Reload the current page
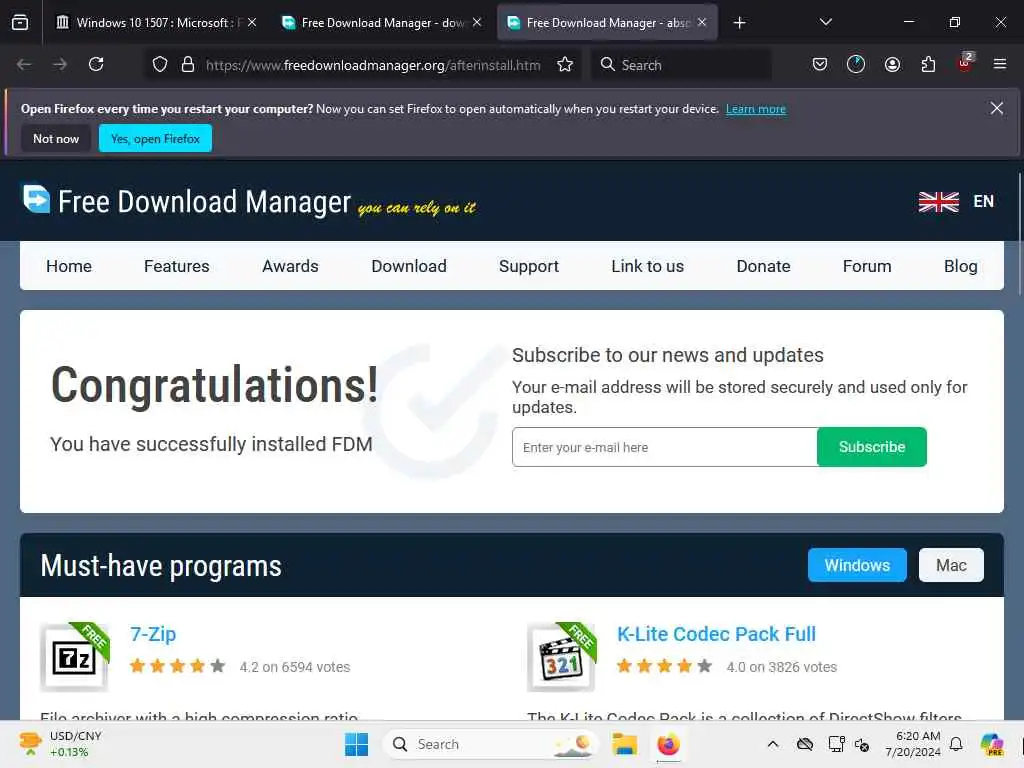The height and width of the screenshot is (768, 1024). point(97,64)
